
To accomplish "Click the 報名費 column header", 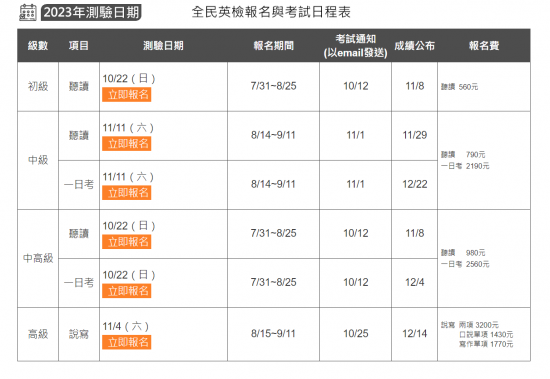I will (x=484, y=46).
